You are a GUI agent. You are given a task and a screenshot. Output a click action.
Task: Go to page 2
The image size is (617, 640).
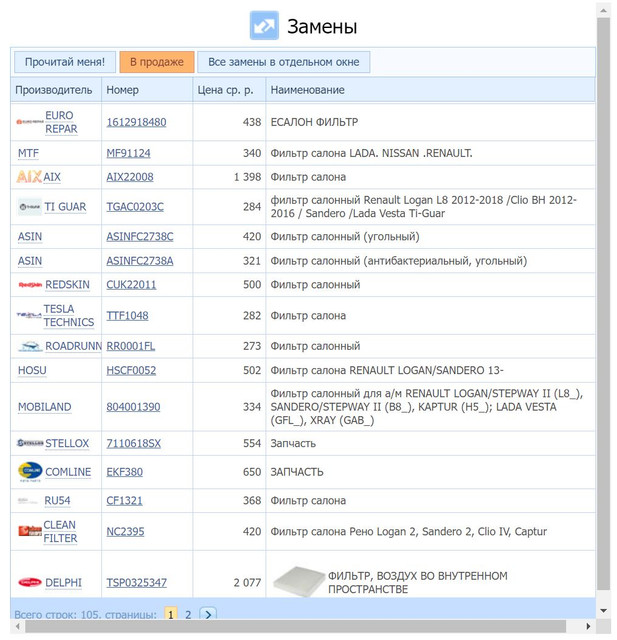click(188, 615)
